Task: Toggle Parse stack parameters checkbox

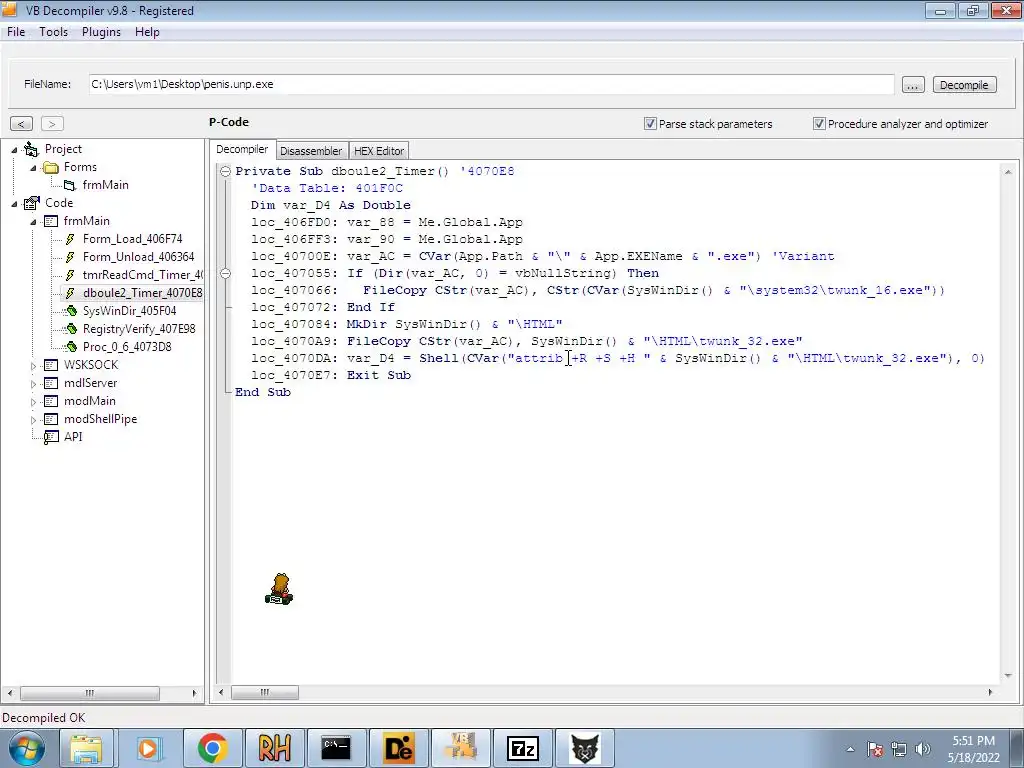Action: coord(650,123)
